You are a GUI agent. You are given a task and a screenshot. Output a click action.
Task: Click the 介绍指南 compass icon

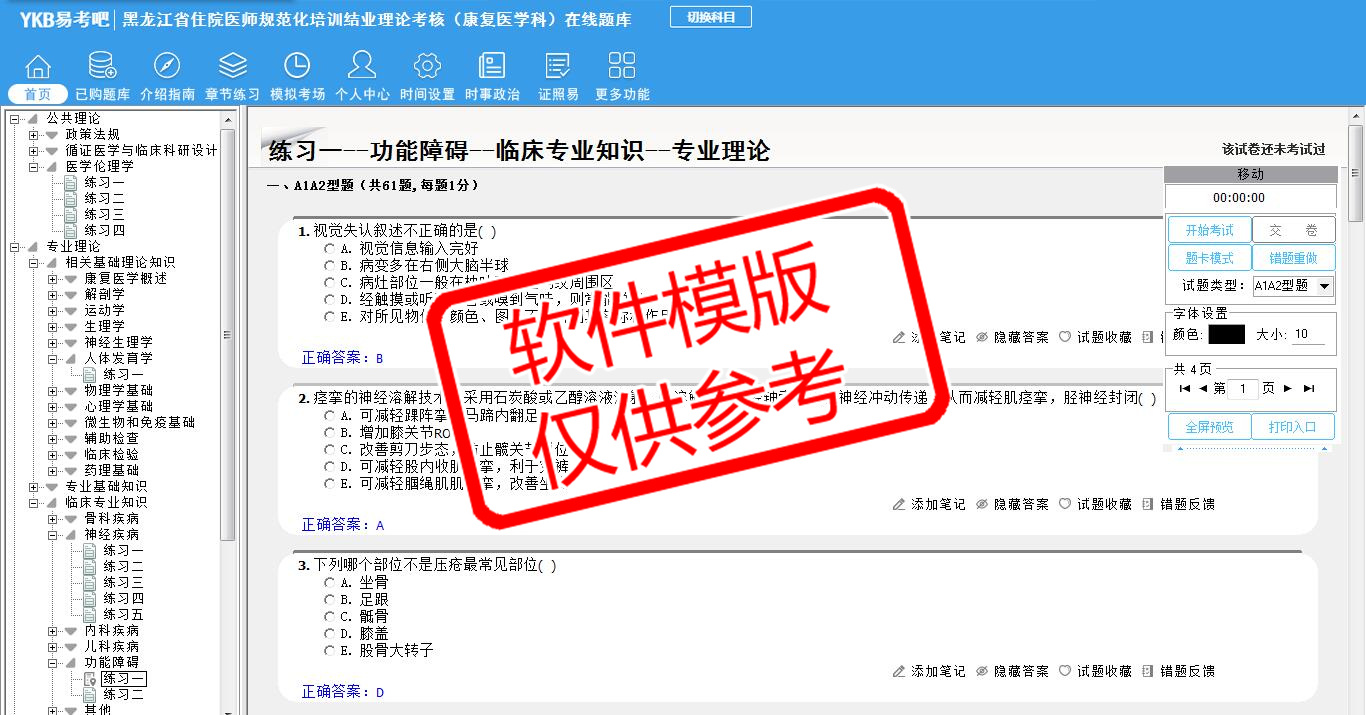click(x=167, y=67)
